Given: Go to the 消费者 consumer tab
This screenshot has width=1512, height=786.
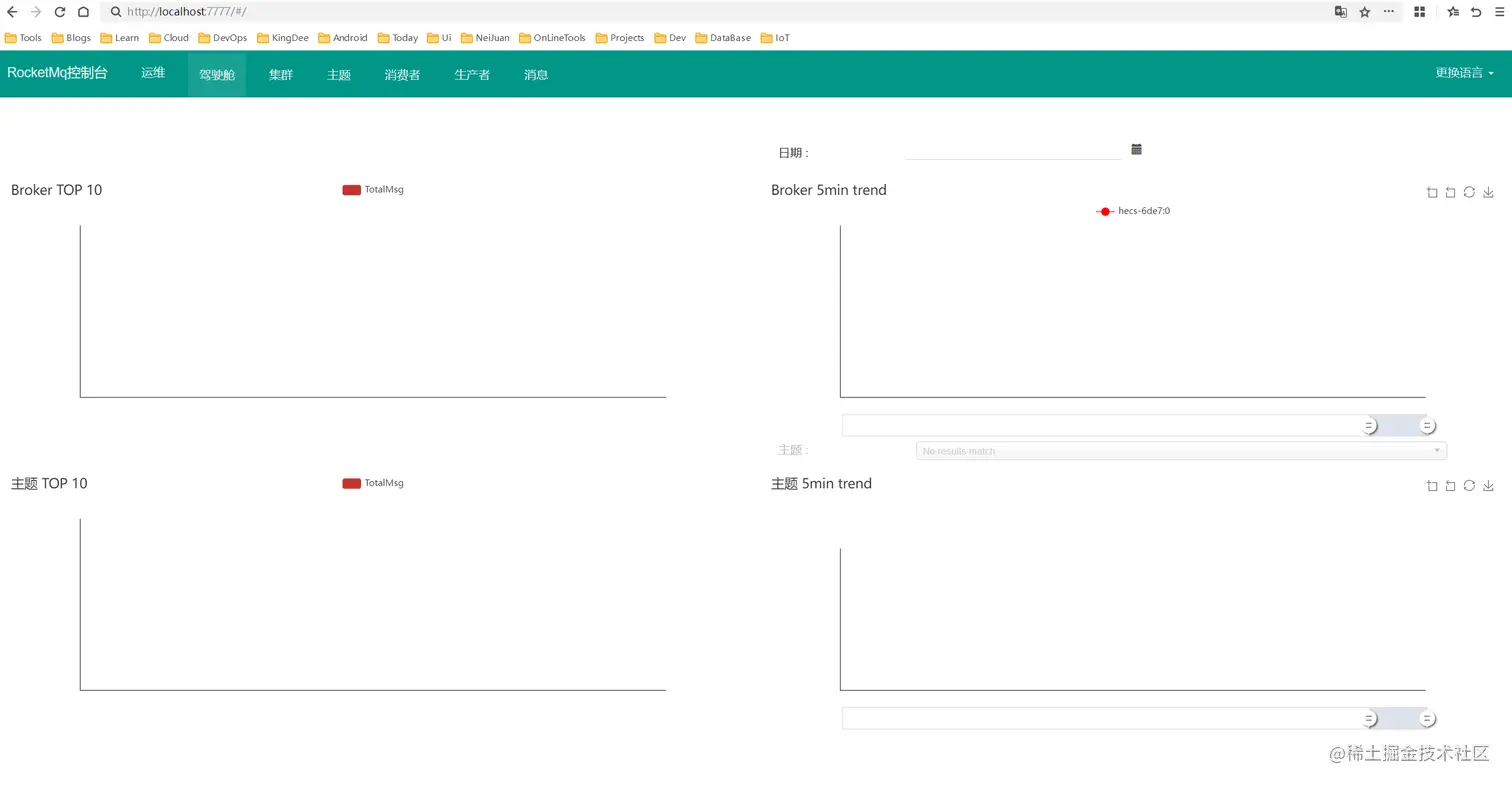Looking at the screenshot, I should tap(402, 74).
